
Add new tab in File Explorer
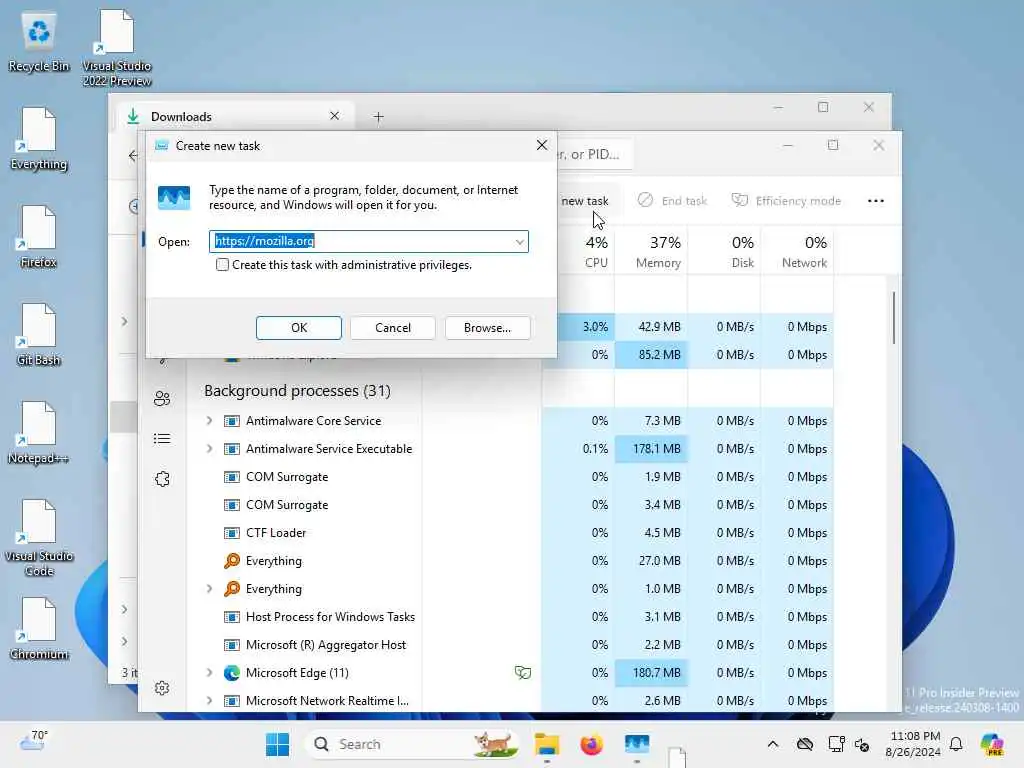tap(378, 117)
